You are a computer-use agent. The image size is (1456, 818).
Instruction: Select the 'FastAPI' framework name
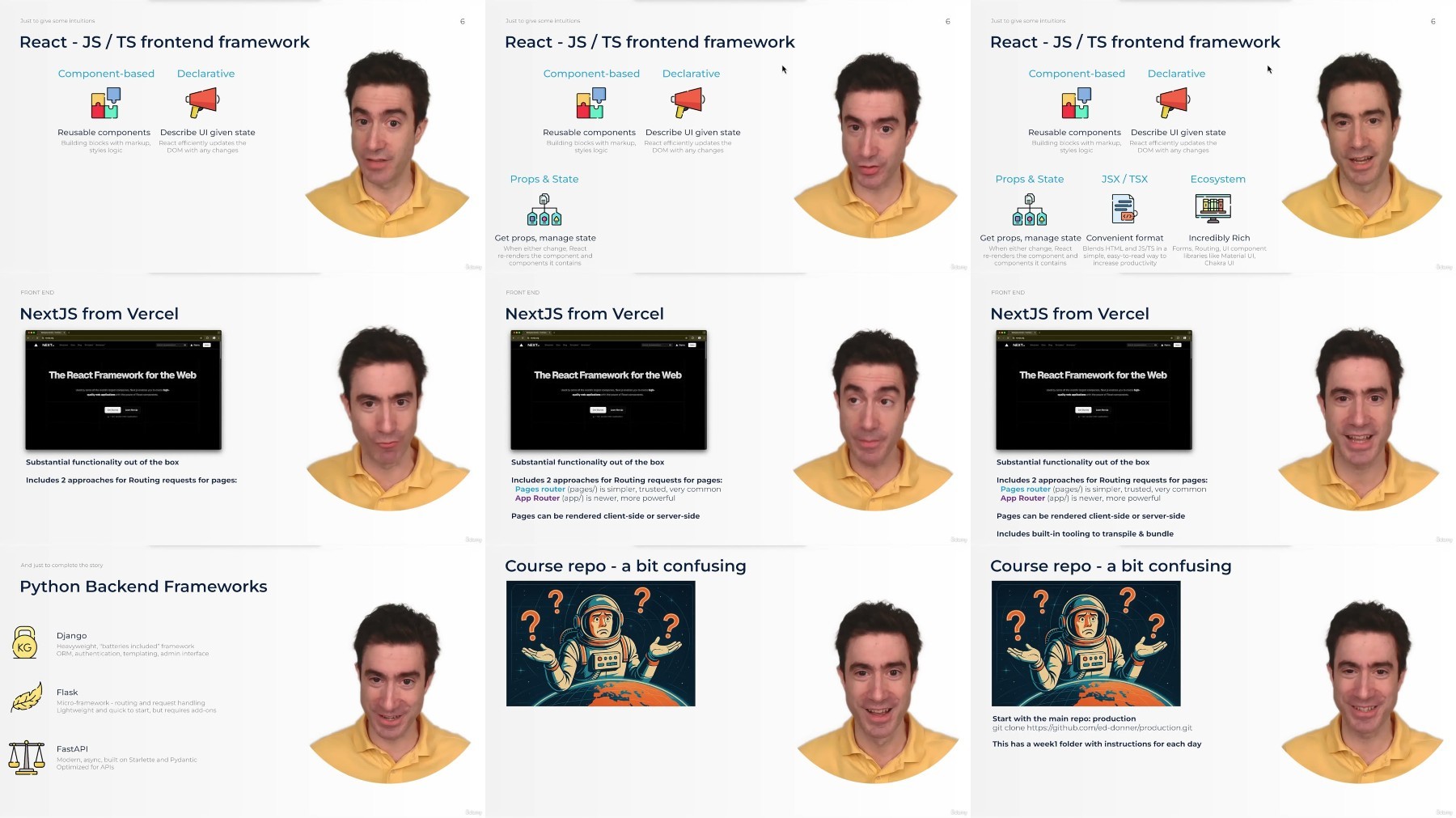click(x=72, y=749)
